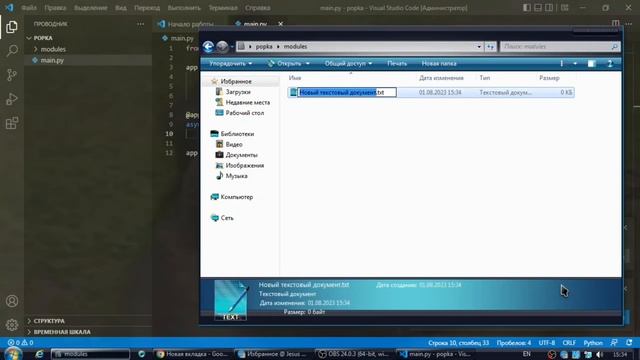Open the Выделение menu
The height and width of the screenshot is (360, 640).
point(91,8)
